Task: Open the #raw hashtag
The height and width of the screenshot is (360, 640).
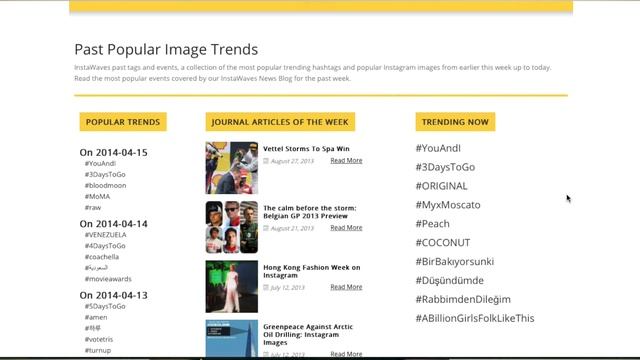Action: [93, 207]
